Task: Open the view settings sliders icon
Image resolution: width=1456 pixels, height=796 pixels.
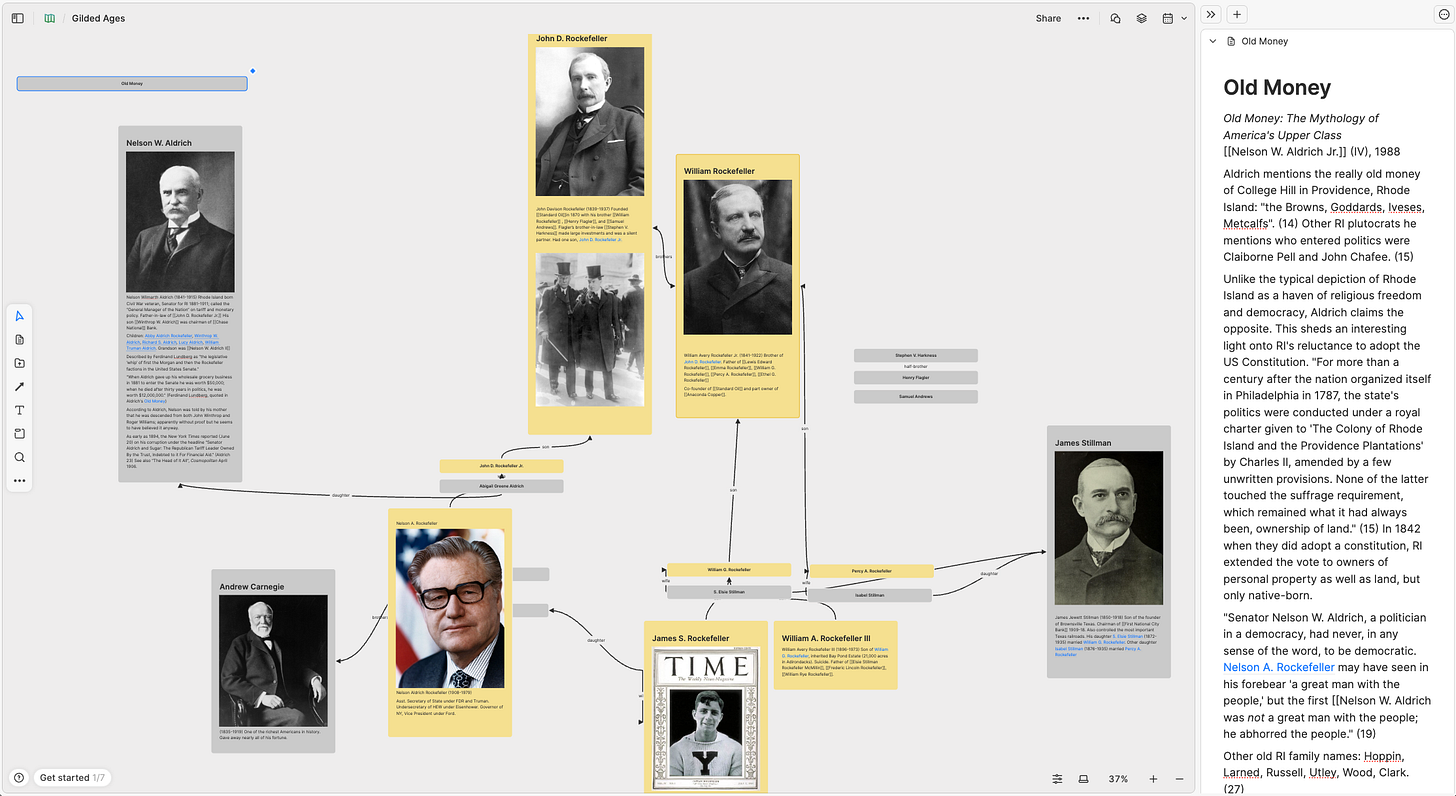Action: click(x=1057, y=779)
